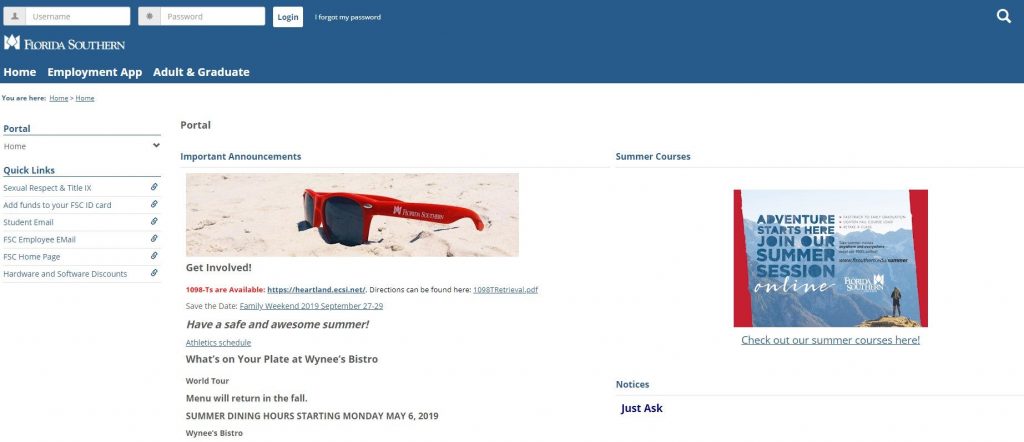
Task: Go to Home in top navigation
Action: [x=20, y=72]
